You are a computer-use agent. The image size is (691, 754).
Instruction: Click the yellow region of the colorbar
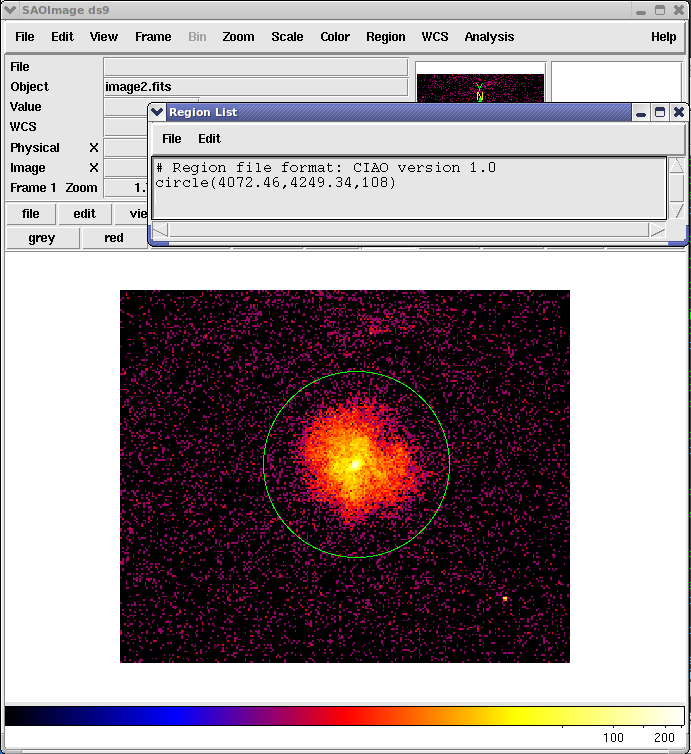[510, 715]
